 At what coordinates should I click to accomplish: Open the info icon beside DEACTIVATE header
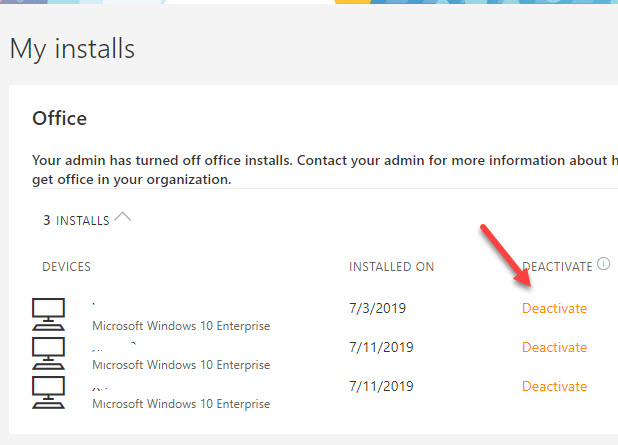tap(603, 265)
